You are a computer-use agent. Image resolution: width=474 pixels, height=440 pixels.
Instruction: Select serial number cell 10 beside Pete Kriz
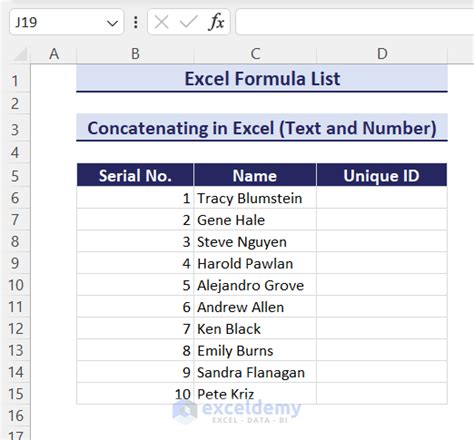(x=135, y=394)
